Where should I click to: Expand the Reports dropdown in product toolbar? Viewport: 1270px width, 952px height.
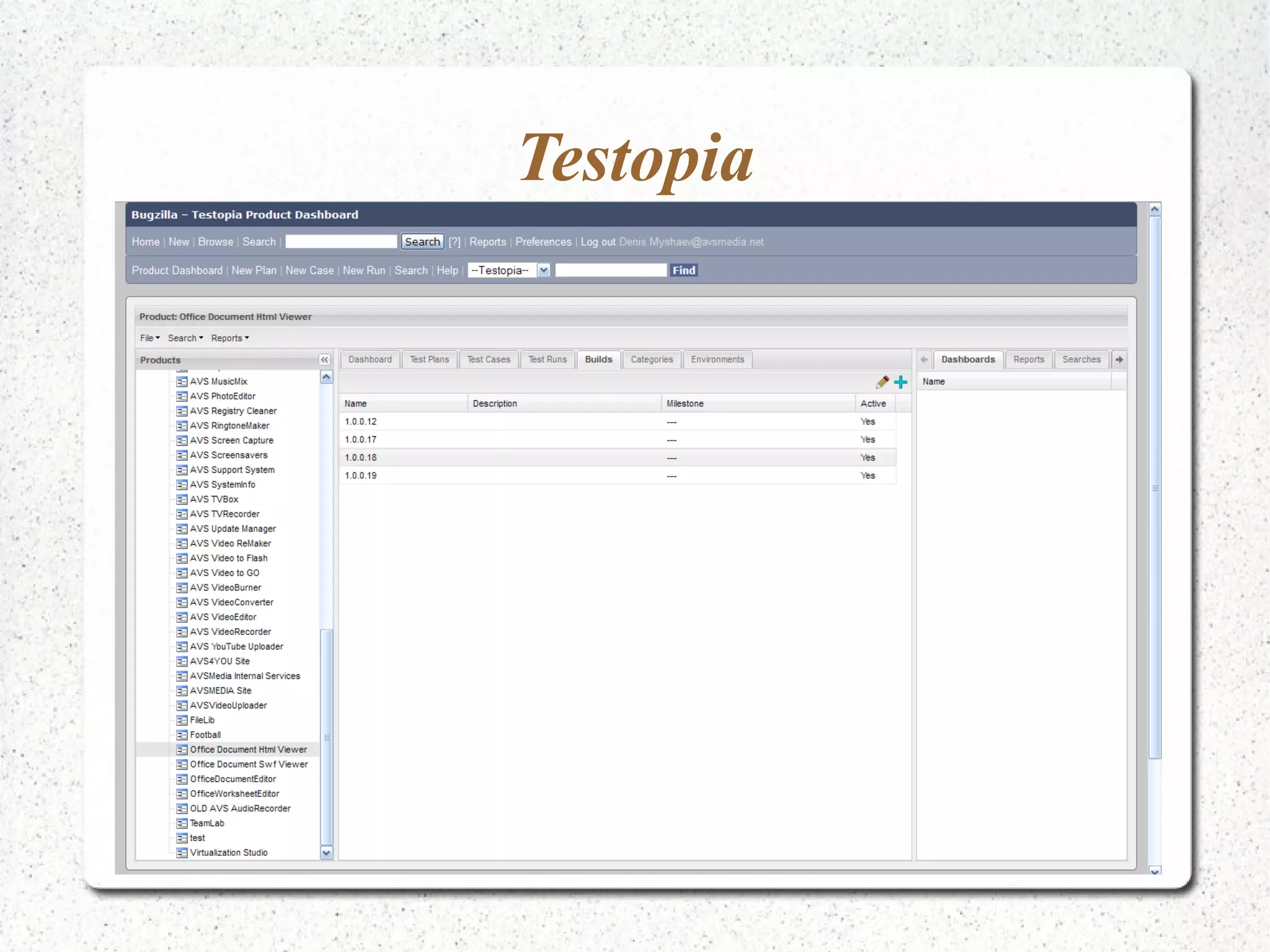click(229, 338)
